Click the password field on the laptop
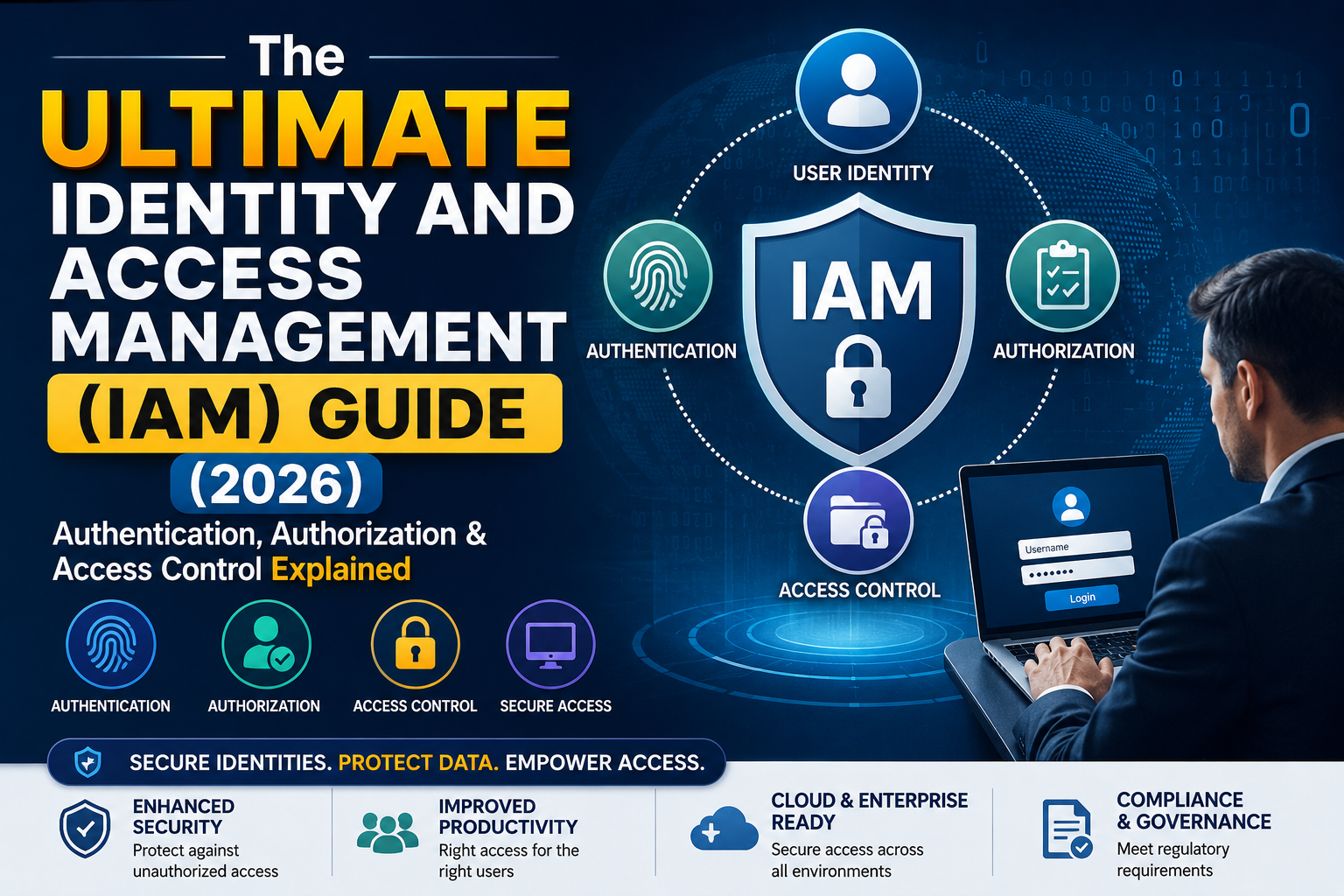 tap(1077, 570)
